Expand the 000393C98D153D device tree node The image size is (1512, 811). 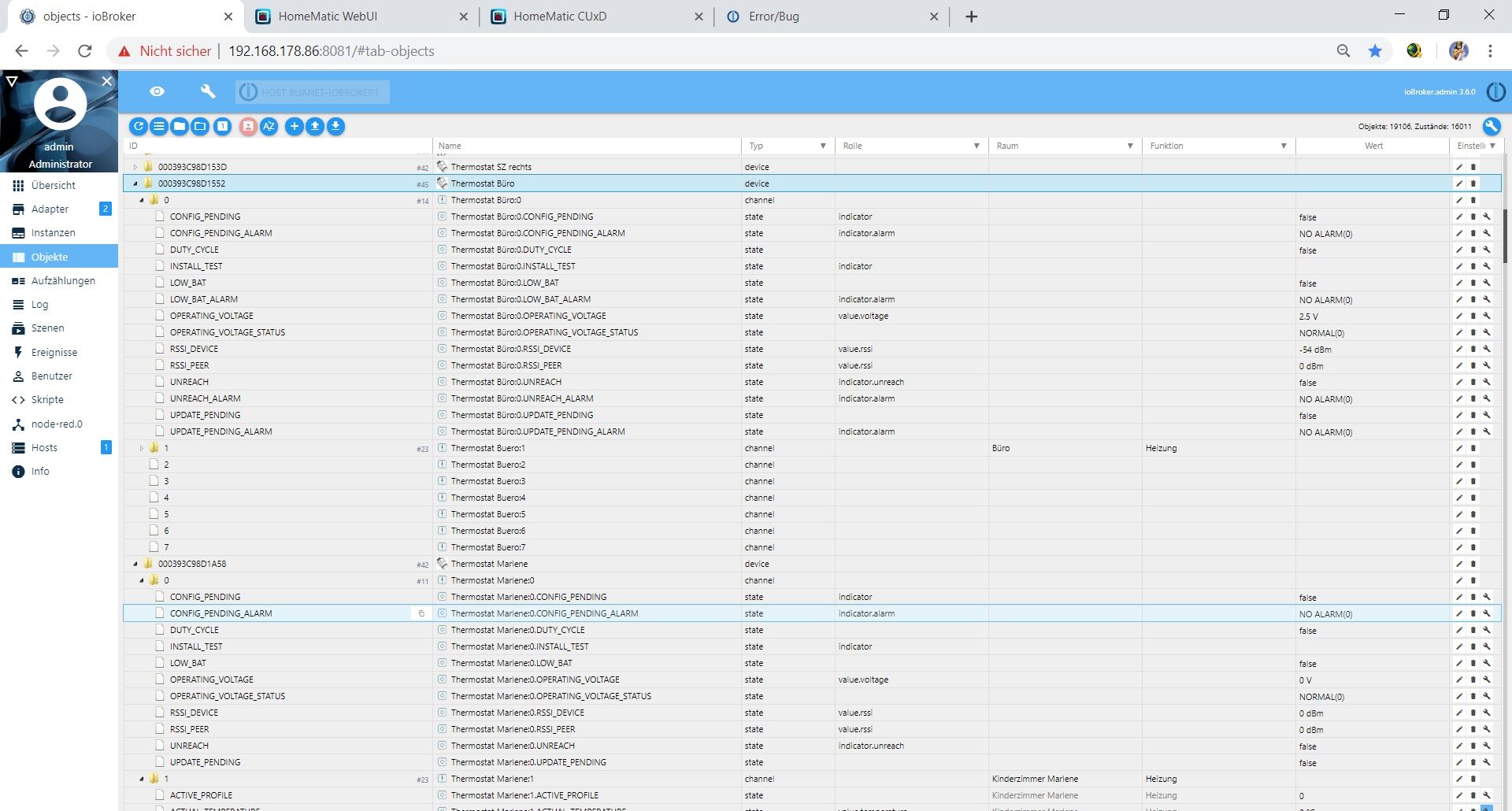pyautogui.click(x=135, y=167)
